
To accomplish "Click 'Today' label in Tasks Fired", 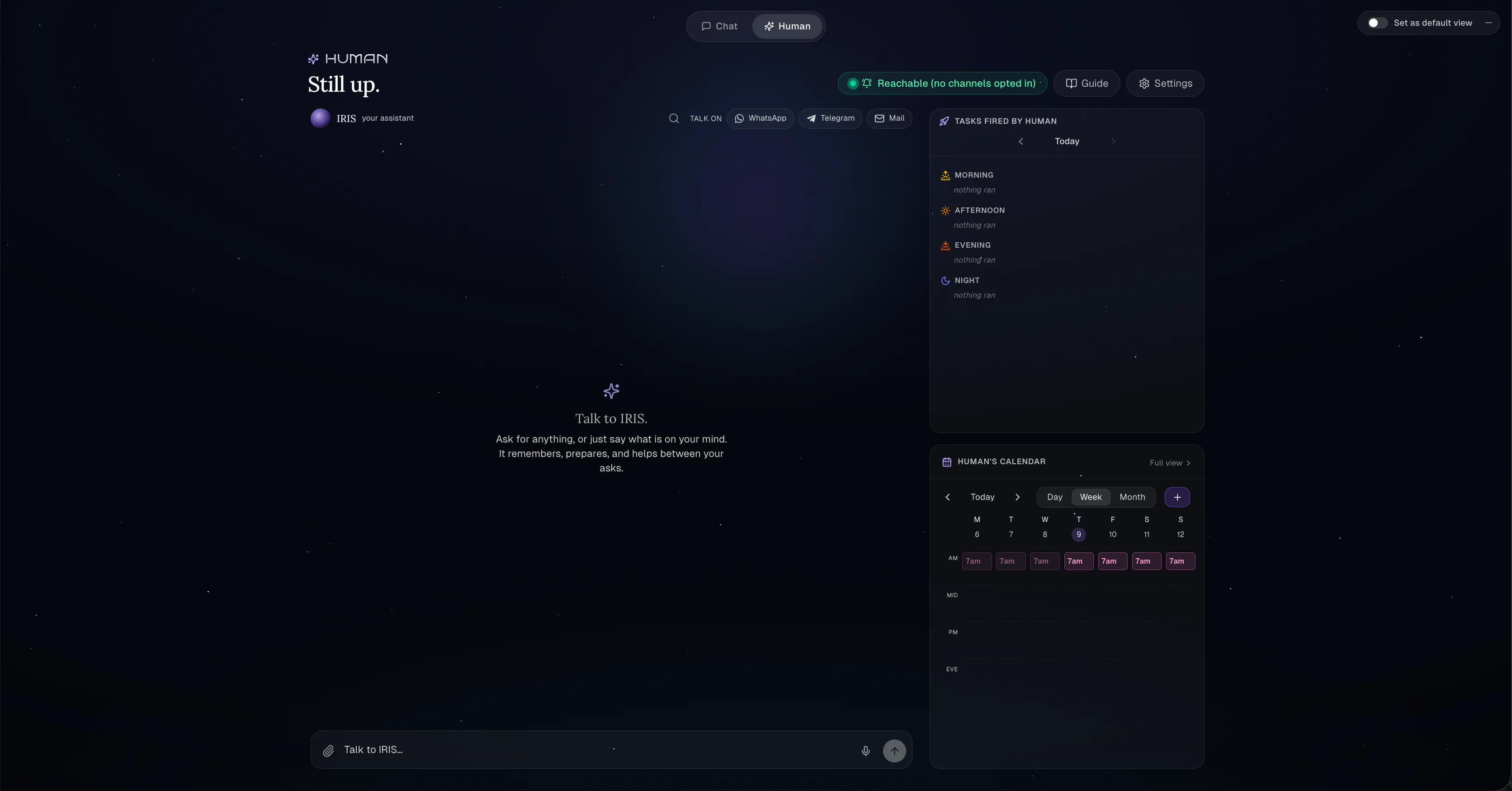I will pos(1067,141).
